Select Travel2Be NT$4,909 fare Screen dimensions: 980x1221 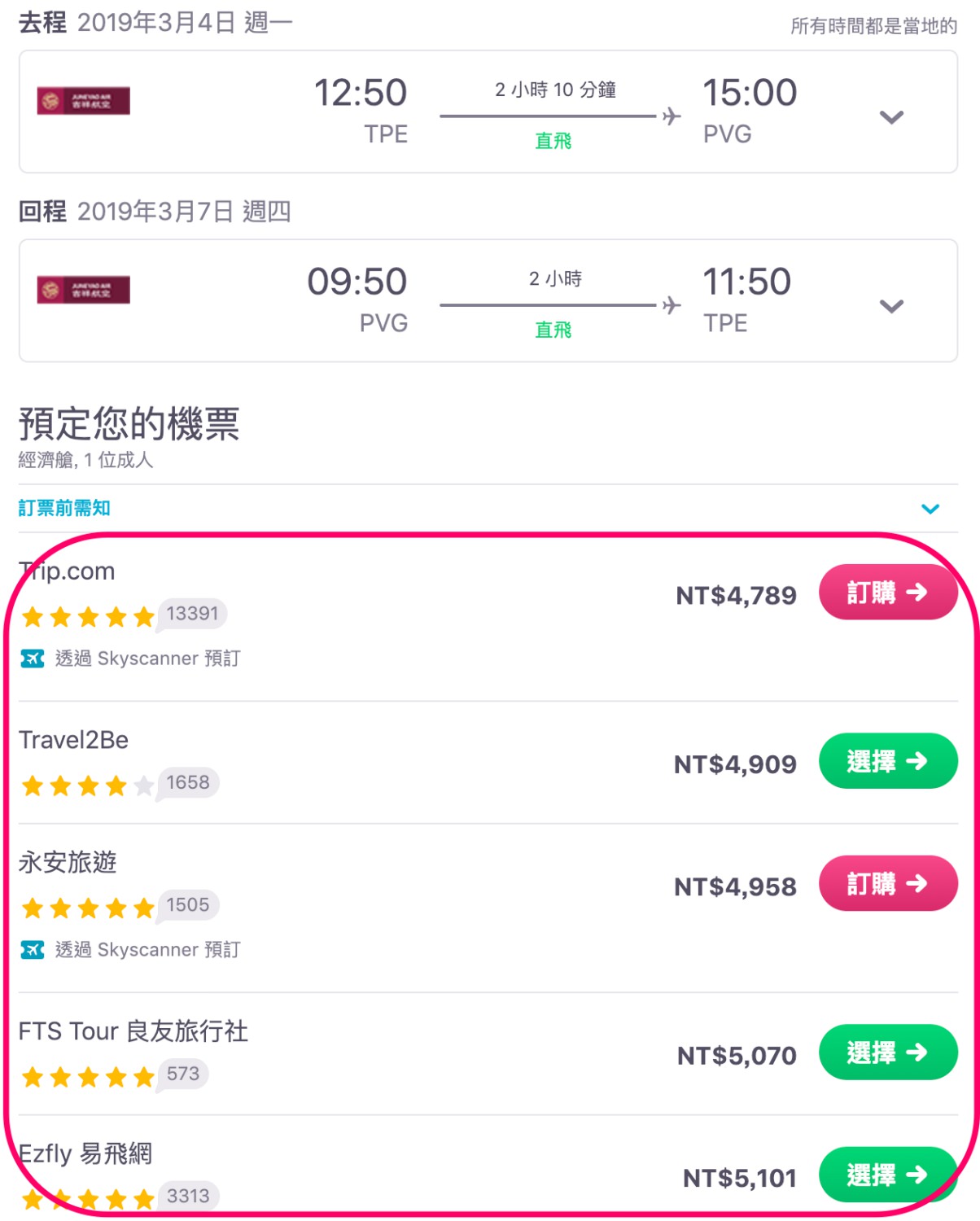pyautogui.click(x=888, y=761)
